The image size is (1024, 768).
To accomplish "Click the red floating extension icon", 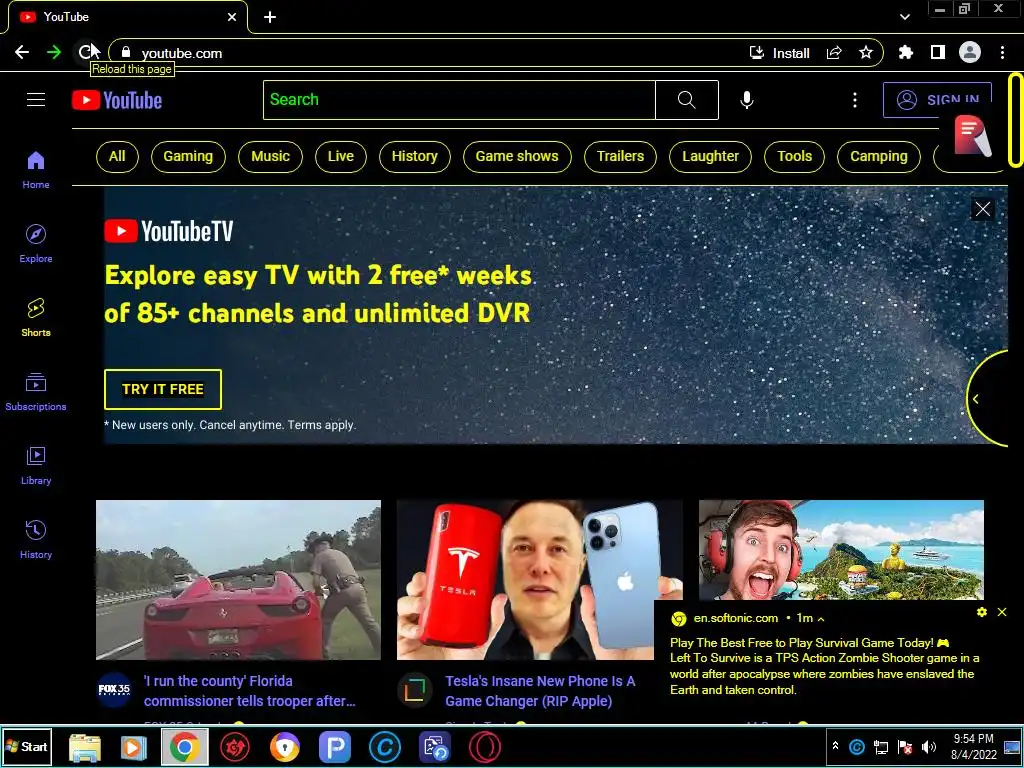I will (972, 135).
